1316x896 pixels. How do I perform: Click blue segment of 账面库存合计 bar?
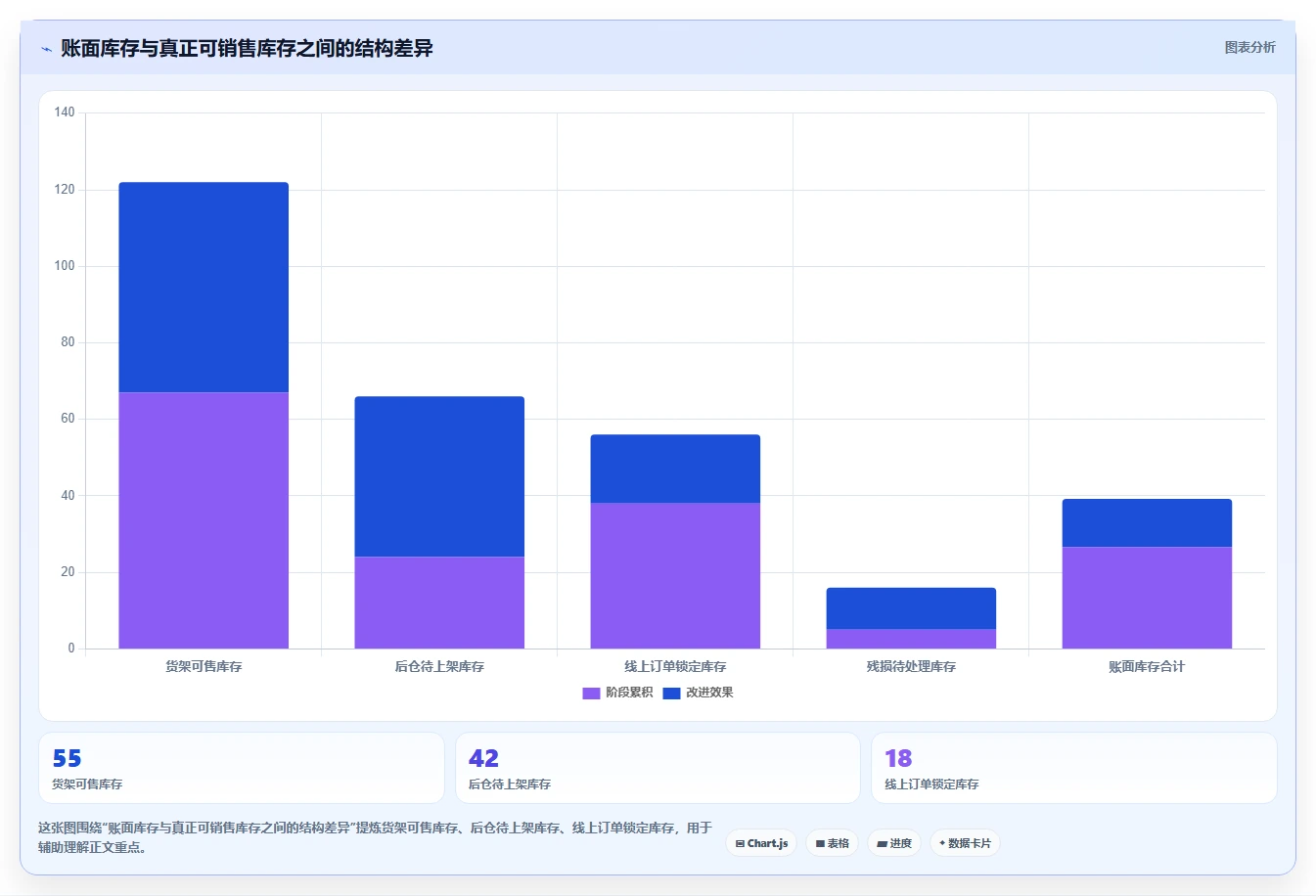1147,522
